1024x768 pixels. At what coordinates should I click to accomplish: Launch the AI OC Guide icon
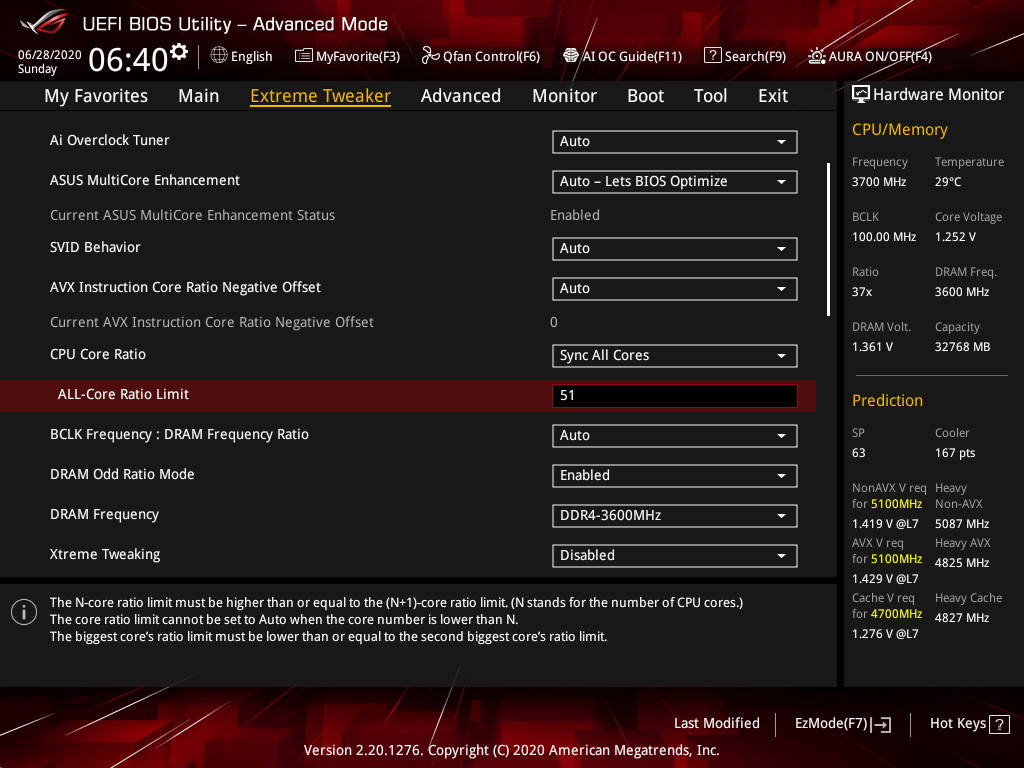point(571,56)
